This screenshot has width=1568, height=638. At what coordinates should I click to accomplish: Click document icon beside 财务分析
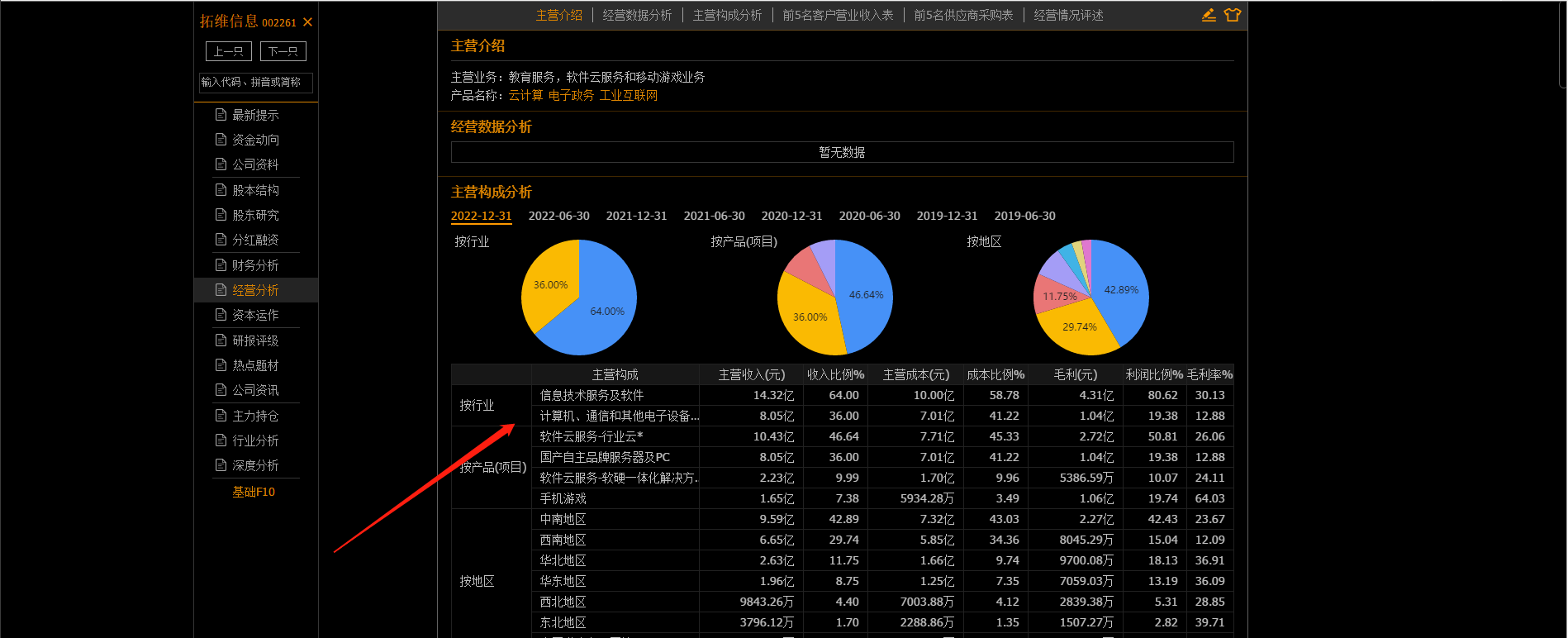tap(221, 264)
